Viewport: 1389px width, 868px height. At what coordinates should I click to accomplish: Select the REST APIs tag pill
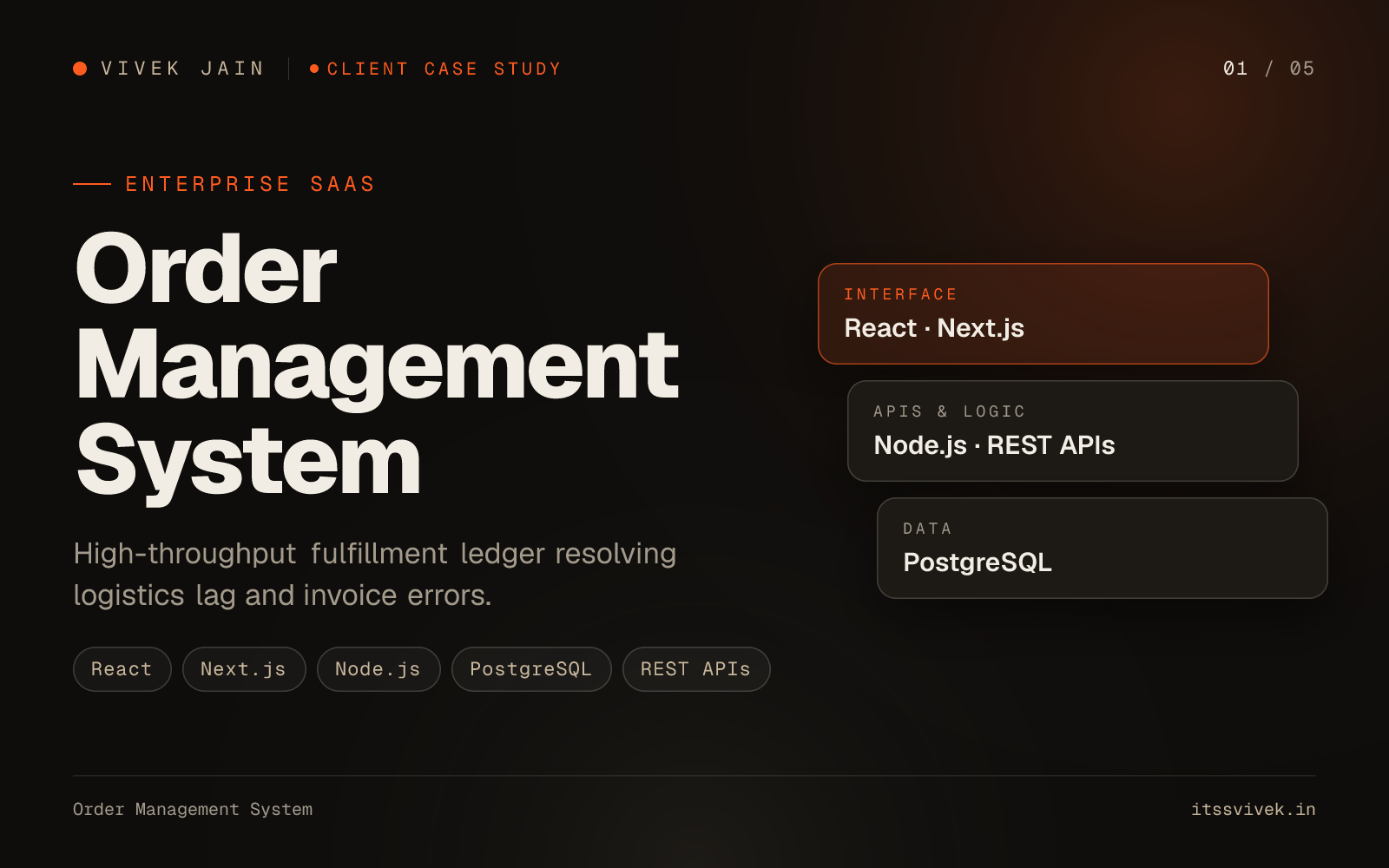coord(696,669)
